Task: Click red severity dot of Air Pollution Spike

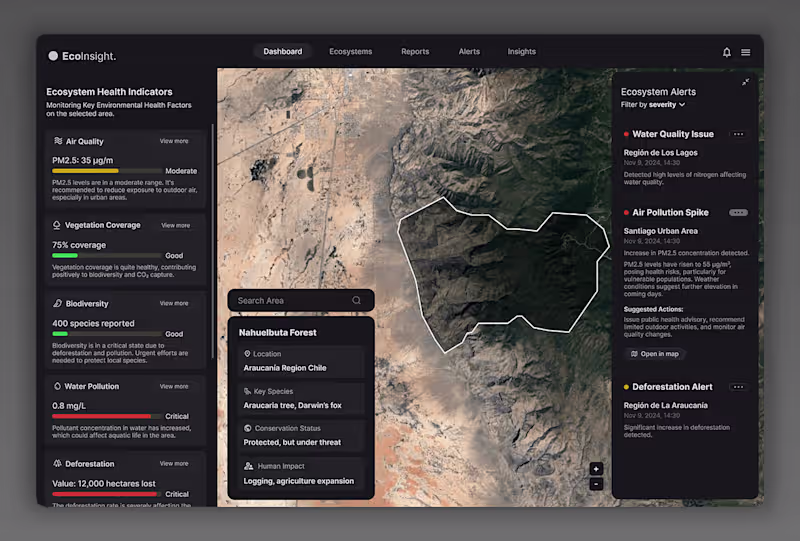Action: 626,212
